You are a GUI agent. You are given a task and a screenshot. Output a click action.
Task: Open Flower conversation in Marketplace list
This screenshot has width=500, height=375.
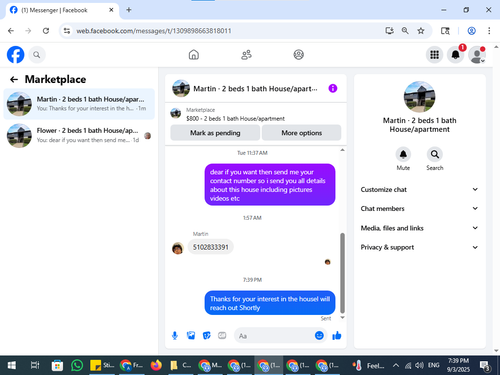pyautogui.click(x=79, y=135)
